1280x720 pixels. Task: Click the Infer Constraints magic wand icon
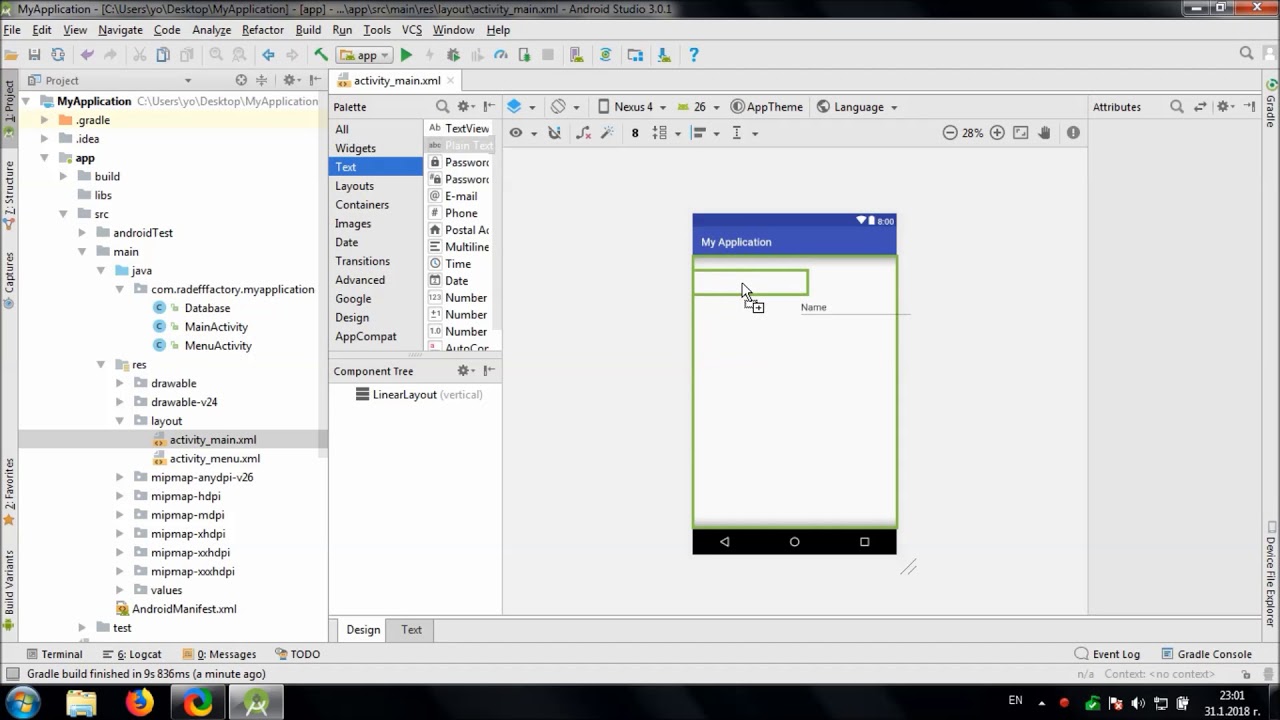coord(606,133)
